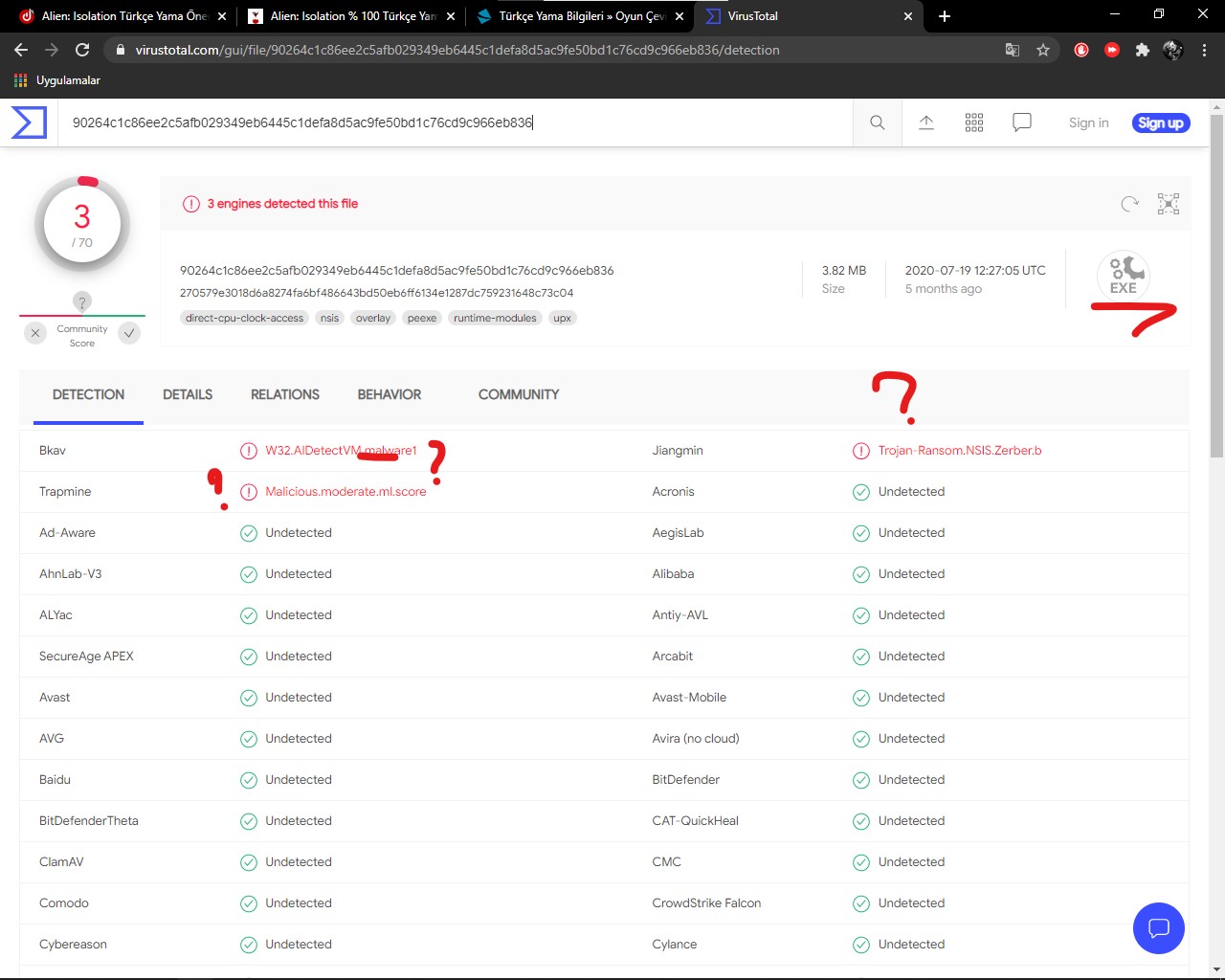This screenshot has width=1225, height=980.
Task: Switch to the DETECTION tab
Action: [88, 394]
